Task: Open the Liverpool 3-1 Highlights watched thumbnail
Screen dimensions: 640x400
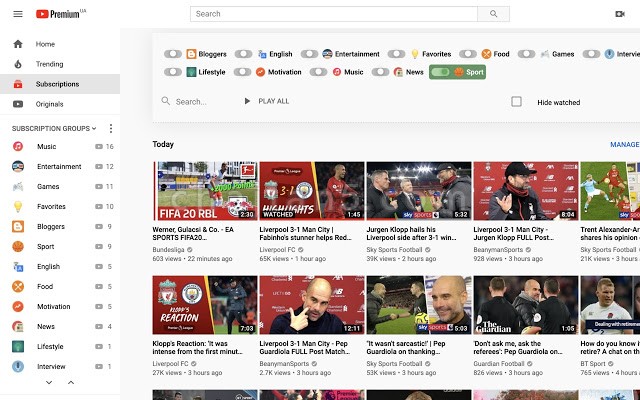Action: pyautogui.click(x=312, y=191)
